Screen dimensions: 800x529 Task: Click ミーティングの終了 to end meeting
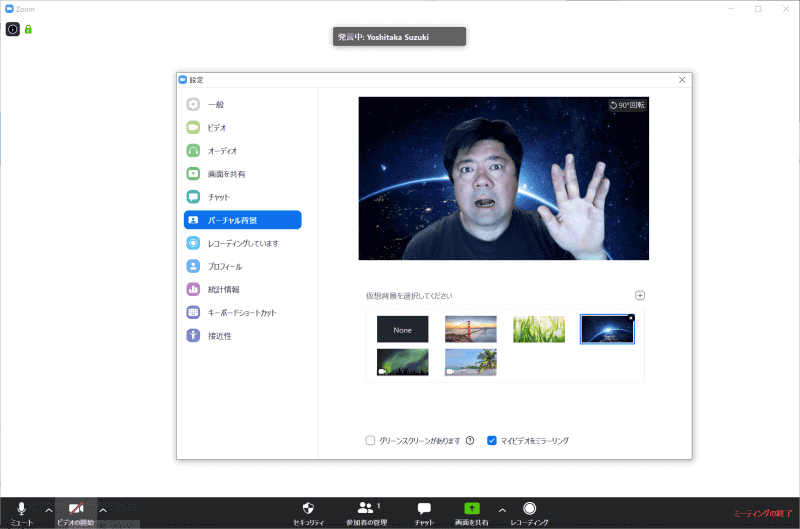point(763,513)
